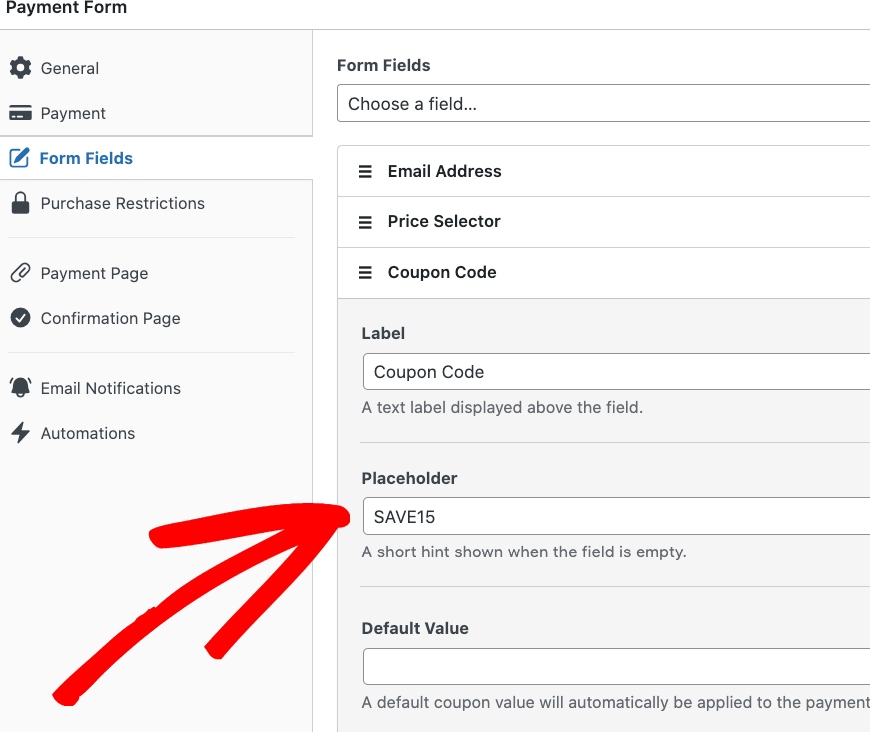Focus the Label input containing Coupon Code
Screen dimensions: 870x732
[x=615, y=372]
